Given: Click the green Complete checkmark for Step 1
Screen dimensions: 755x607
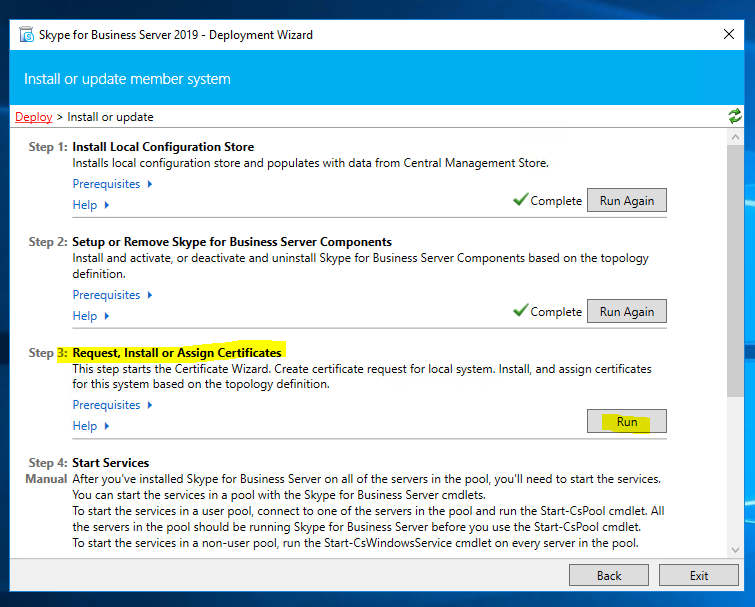Looking at the screenshot, I should tap(520, 200).
